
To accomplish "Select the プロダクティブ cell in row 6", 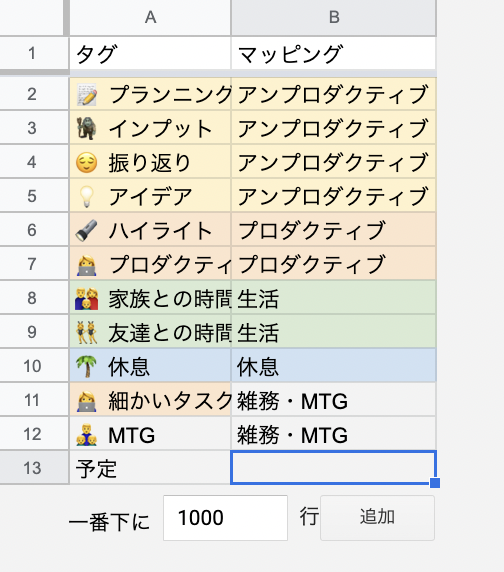I will point(334,230).
